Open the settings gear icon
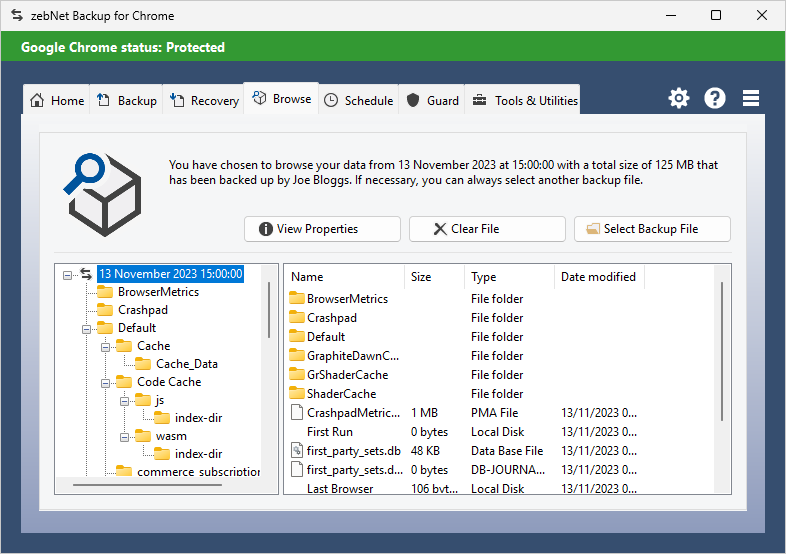 (679, 98)
